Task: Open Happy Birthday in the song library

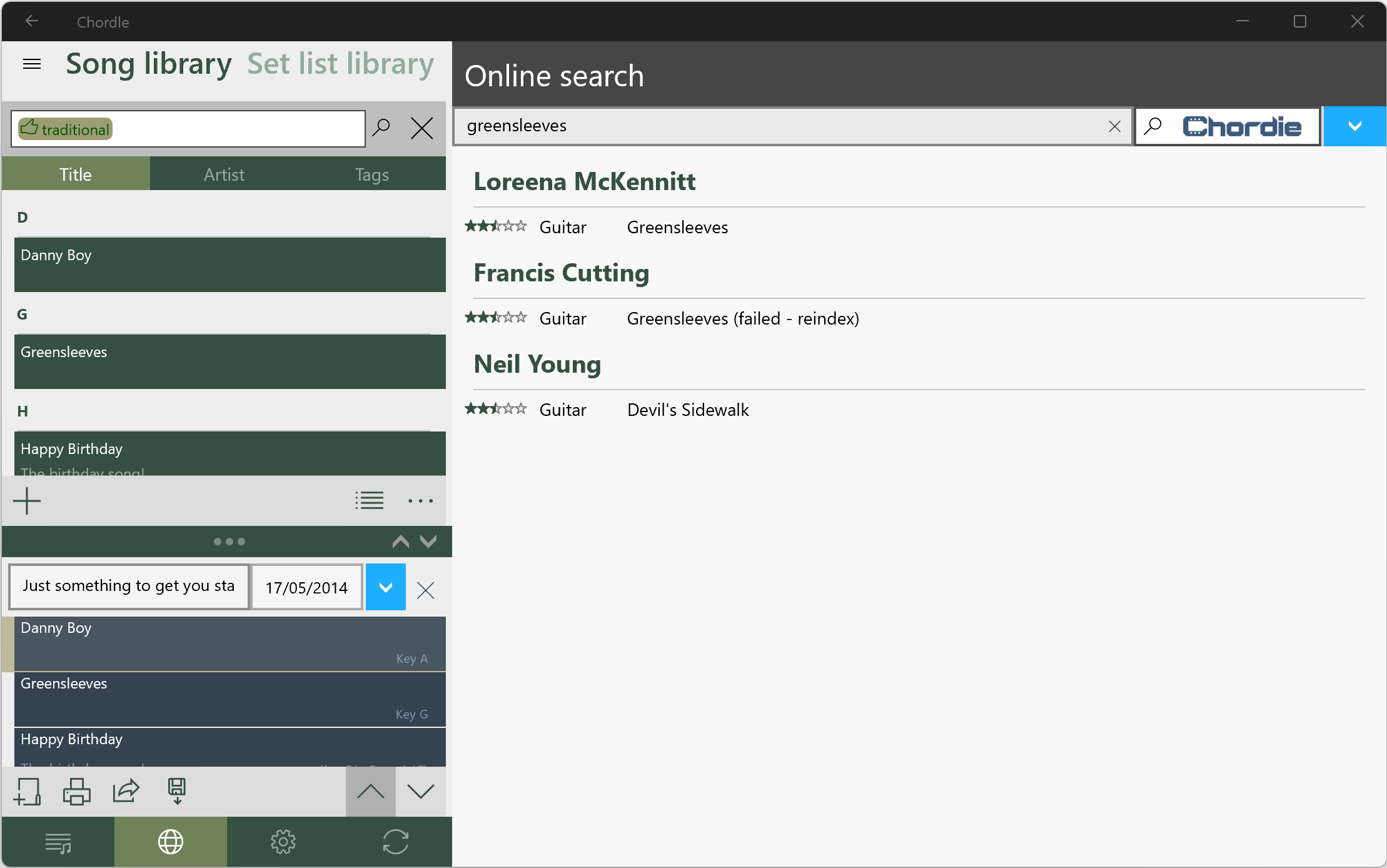Action: pos(230,453)
